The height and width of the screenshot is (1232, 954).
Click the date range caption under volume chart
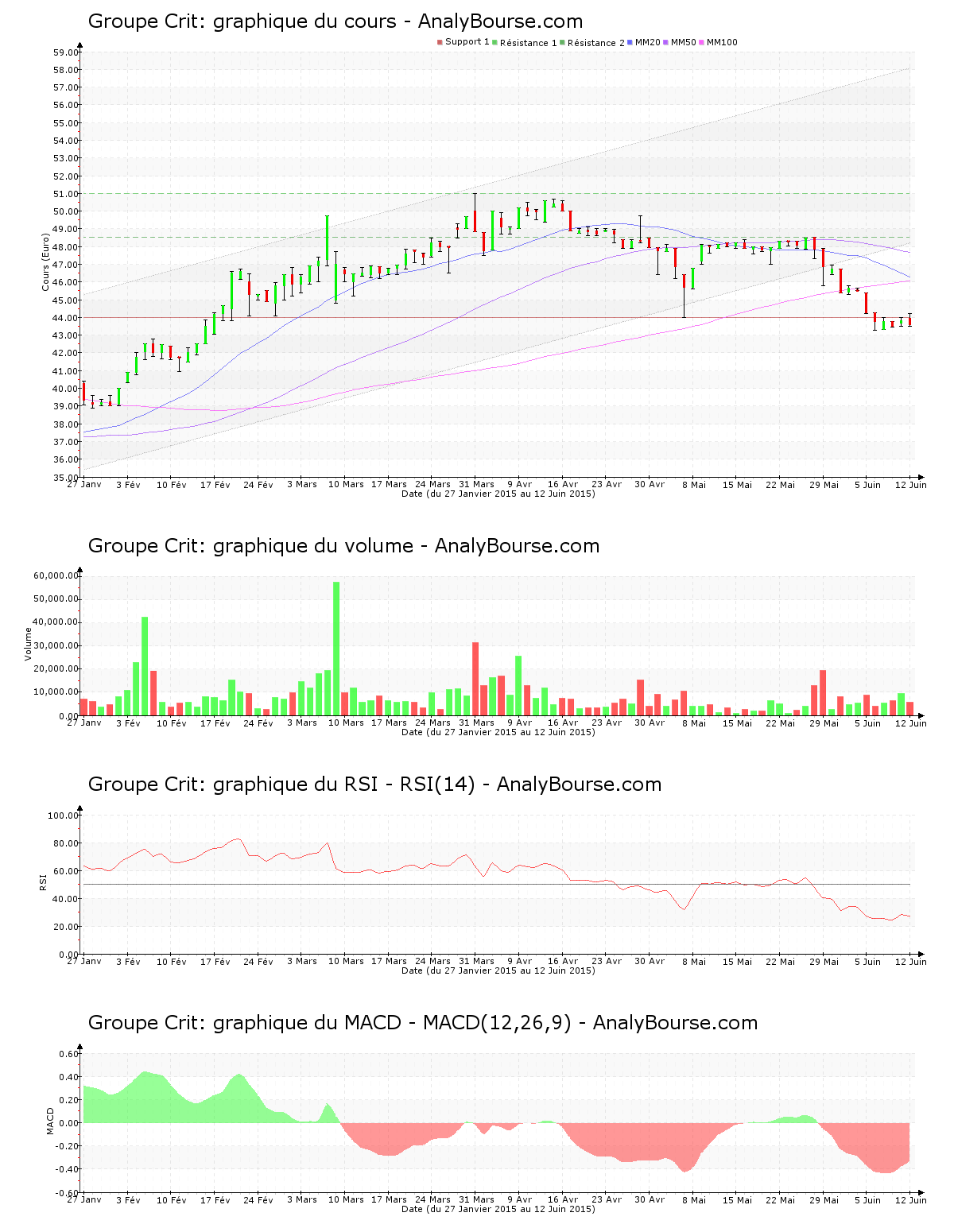[498, 732]
